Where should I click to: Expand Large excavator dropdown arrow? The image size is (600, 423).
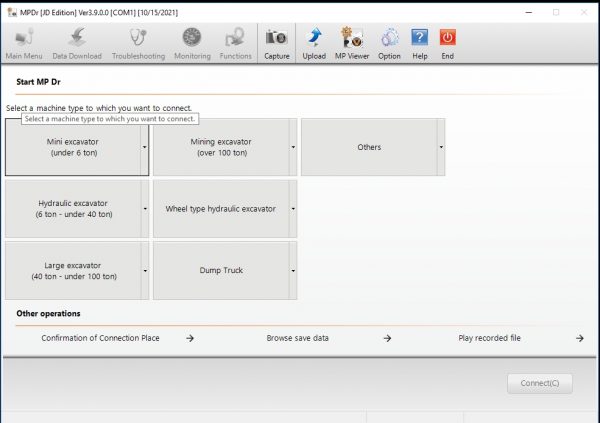click(x=145, y=271)
